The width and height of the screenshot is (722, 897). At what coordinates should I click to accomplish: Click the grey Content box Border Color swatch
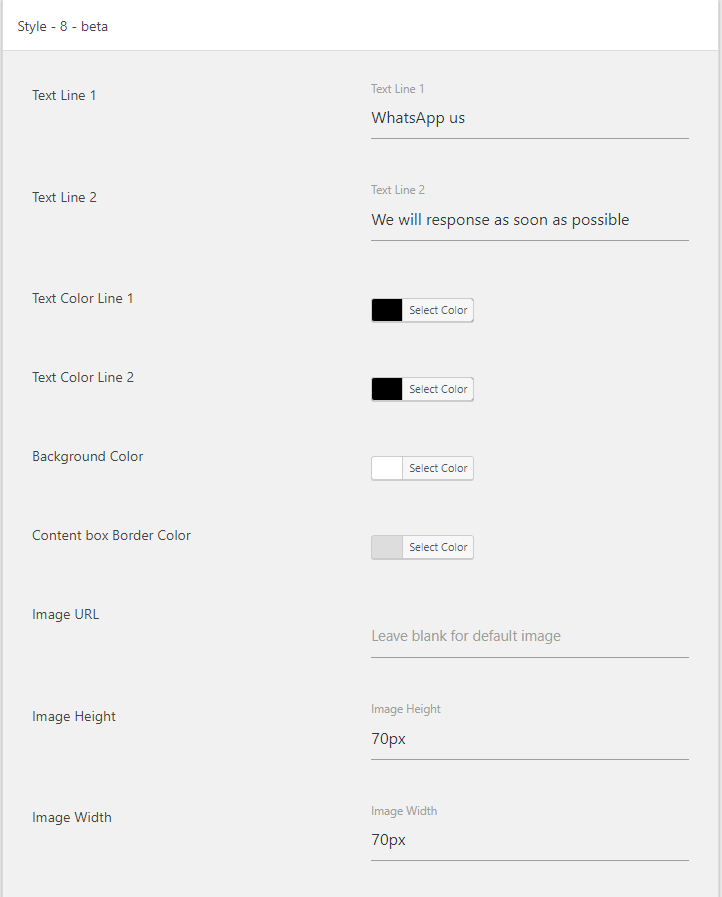387,547
